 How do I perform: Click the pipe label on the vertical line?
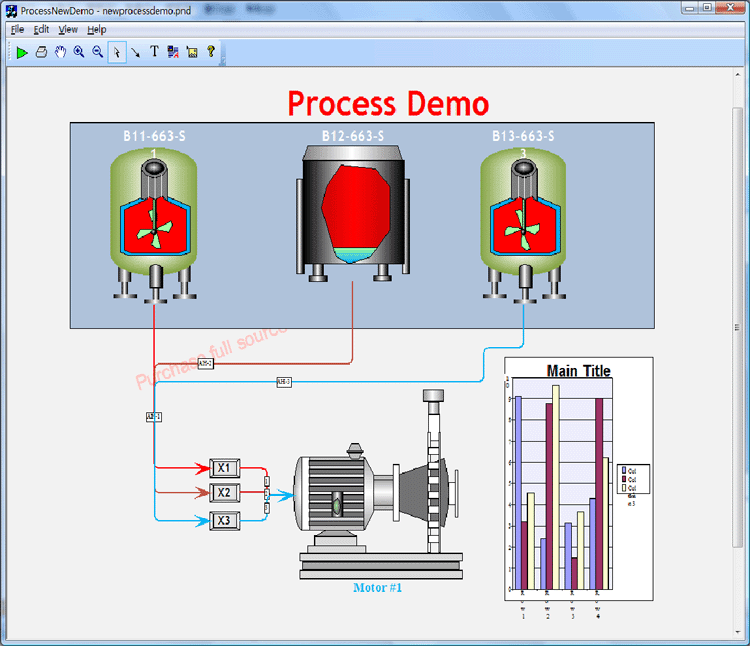pyautogui.click(x=154, y=417)
